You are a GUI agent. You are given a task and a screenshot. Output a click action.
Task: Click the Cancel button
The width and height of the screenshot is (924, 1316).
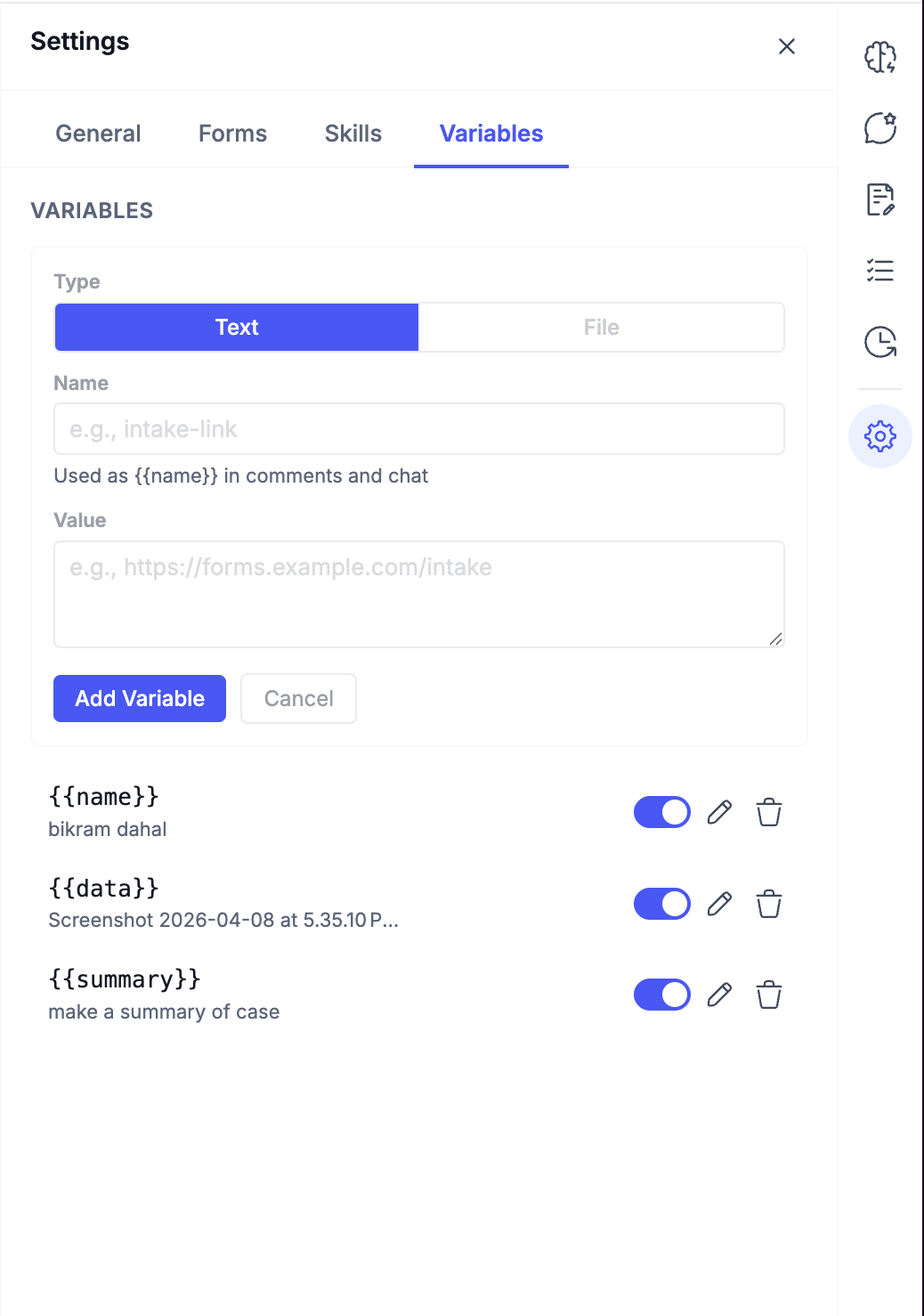coord(298,699)
